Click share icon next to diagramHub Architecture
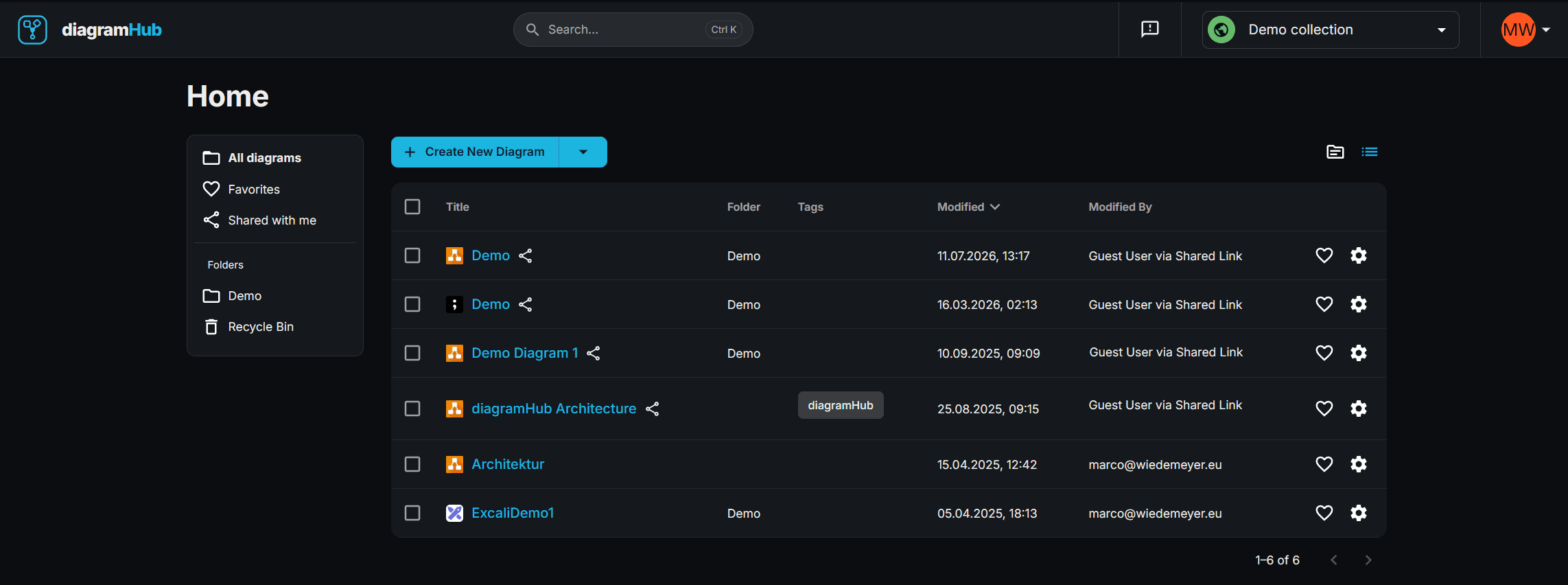 653,409
